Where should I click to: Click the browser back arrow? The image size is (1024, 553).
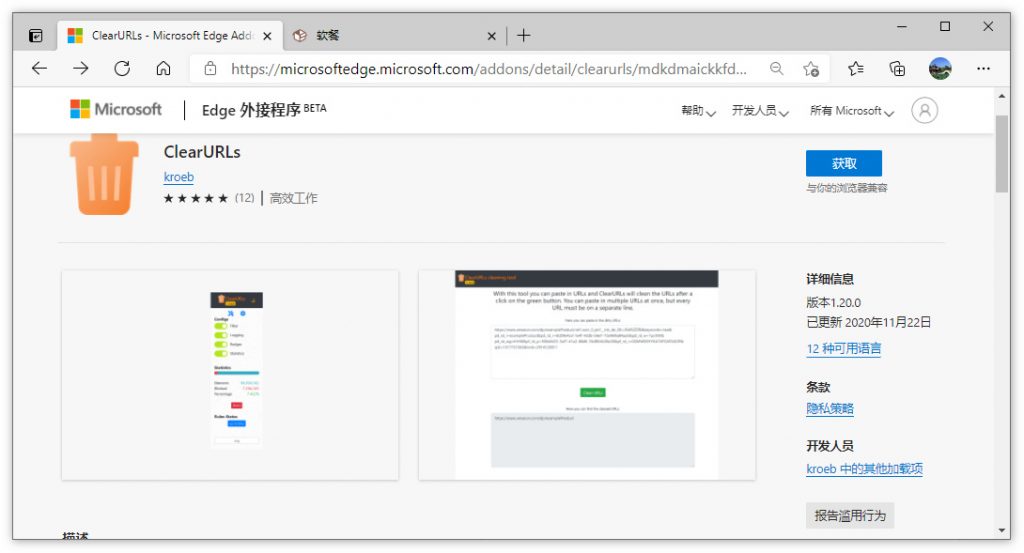pyautogui.click(x=39, y=69)
